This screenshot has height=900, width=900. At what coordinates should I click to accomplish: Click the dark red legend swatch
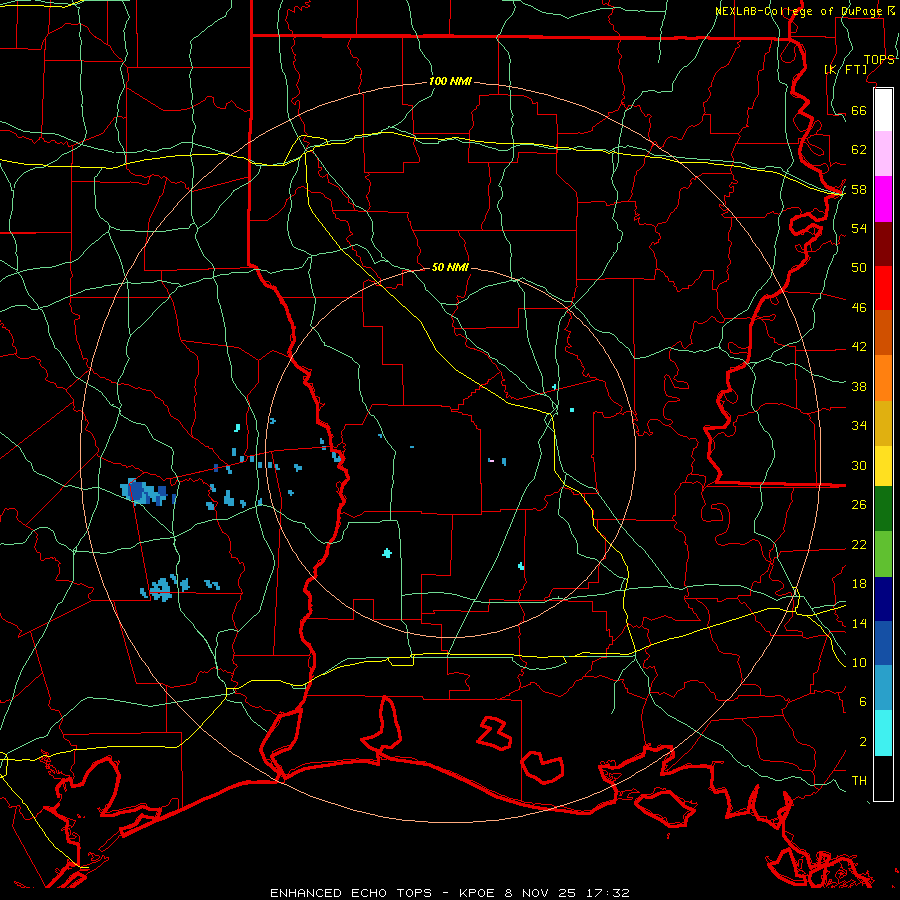(883, 243)
